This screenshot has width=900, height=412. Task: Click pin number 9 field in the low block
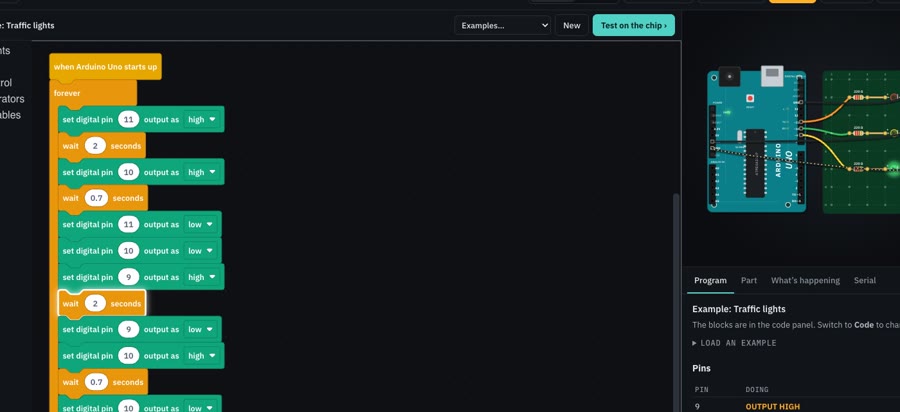pos(129,329)
